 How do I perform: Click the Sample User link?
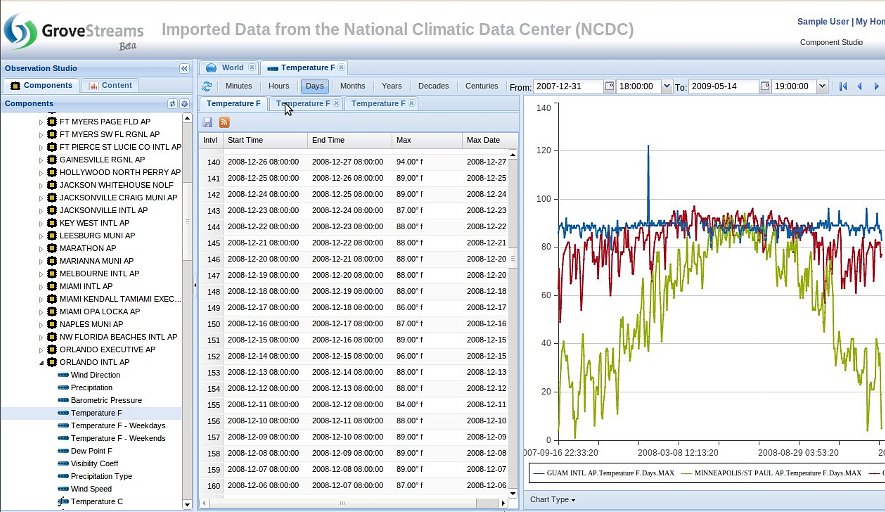(822, 21)
